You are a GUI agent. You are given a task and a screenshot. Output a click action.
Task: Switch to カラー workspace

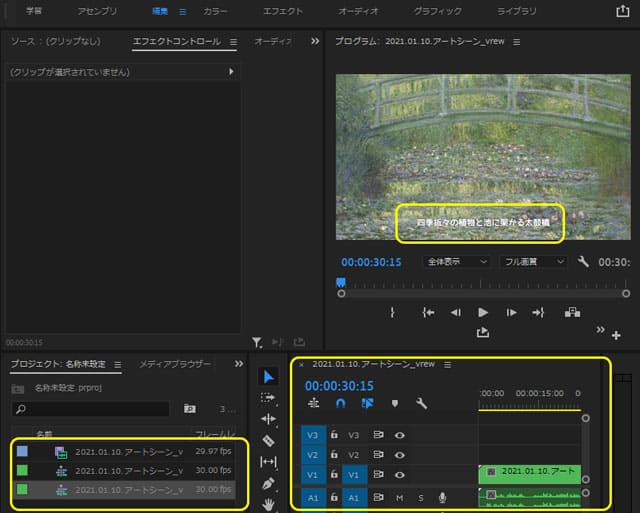click(215, 11)
